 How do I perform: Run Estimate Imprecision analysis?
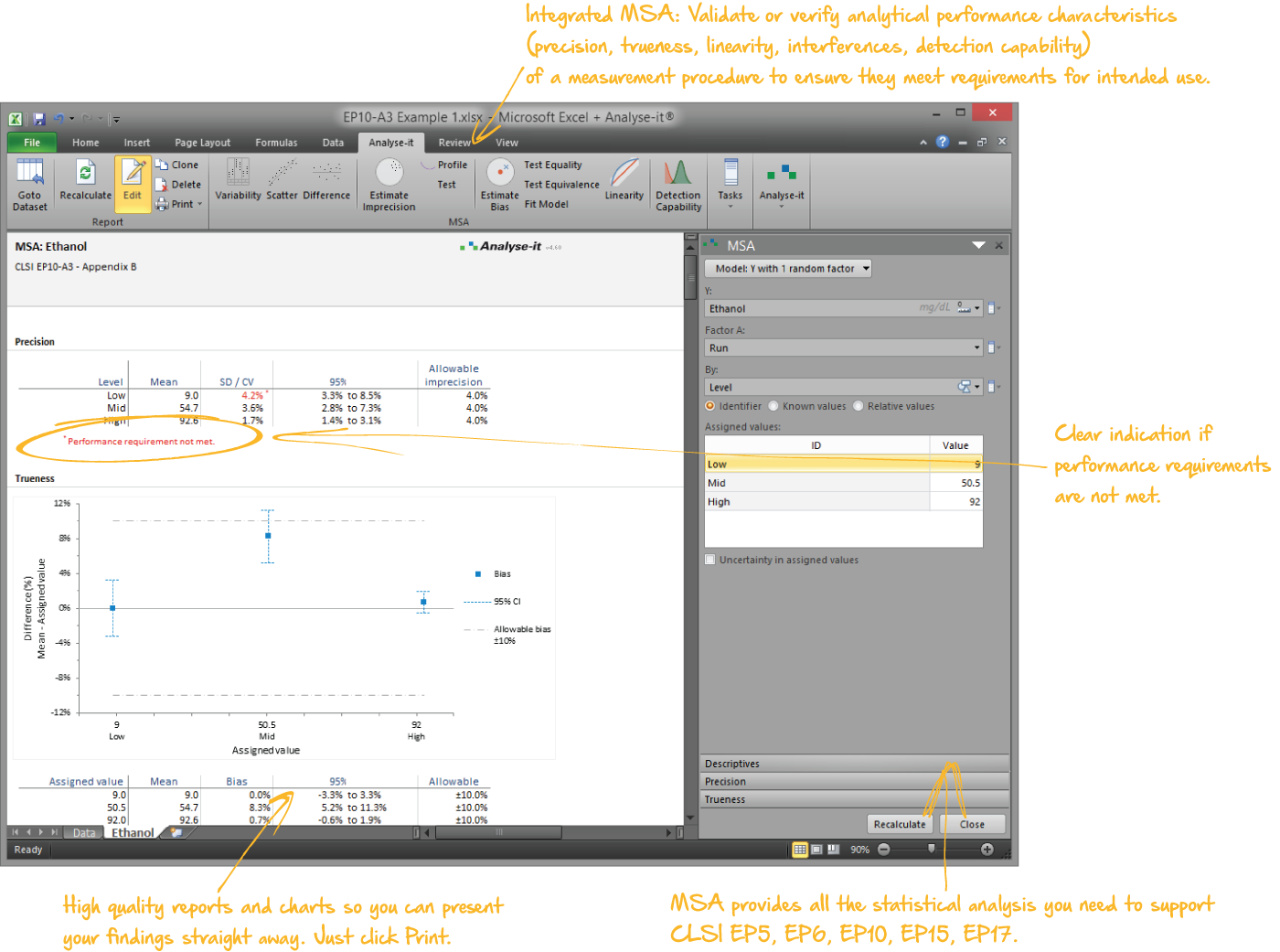(389, 185)
